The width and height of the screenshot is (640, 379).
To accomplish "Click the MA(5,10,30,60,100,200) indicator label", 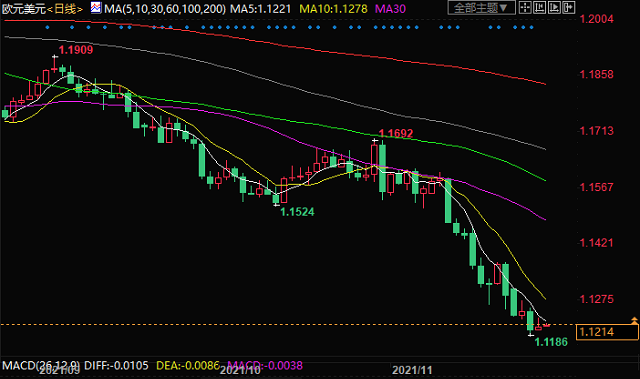I will click(x=164, y=9).
